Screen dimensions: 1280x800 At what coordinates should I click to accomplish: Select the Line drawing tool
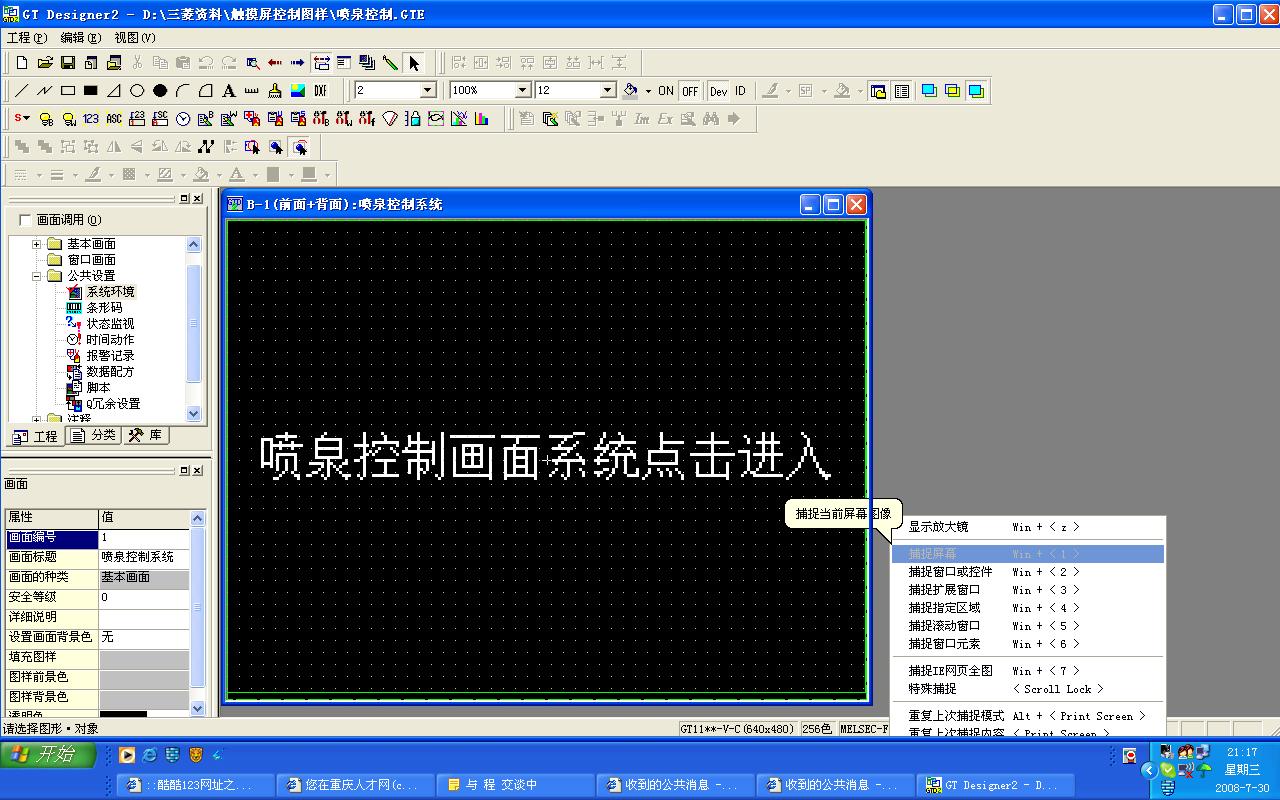[x=21, y=91]
